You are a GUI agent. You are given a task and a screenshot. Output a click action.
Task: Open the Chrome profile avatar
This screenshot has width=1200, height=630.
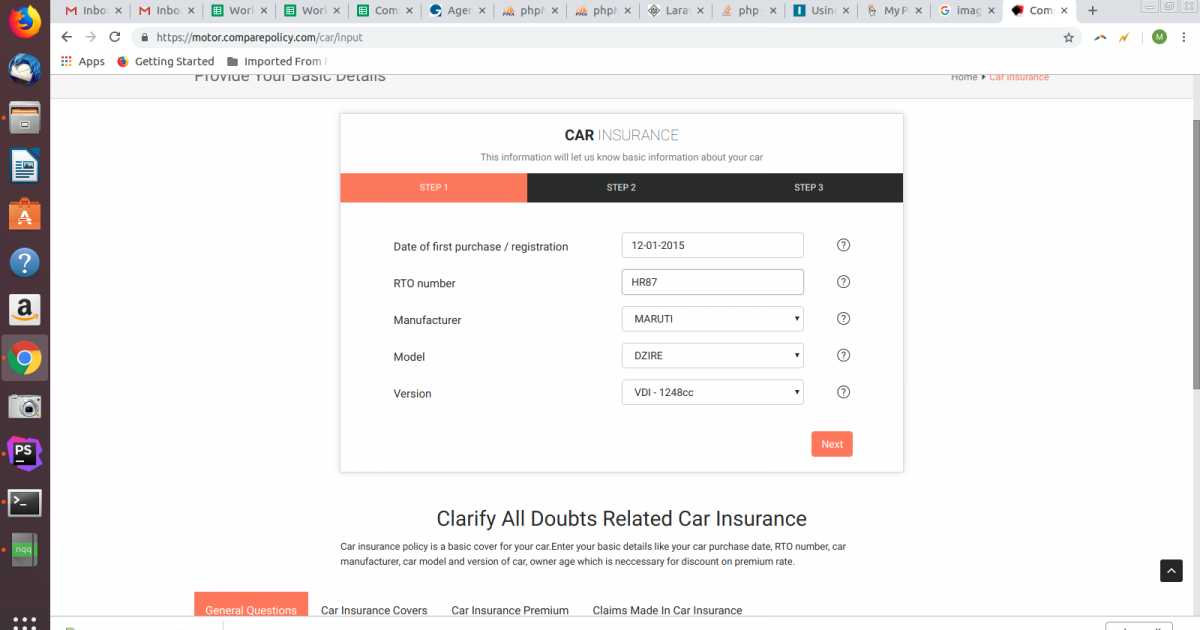[x=1159, y=37]
